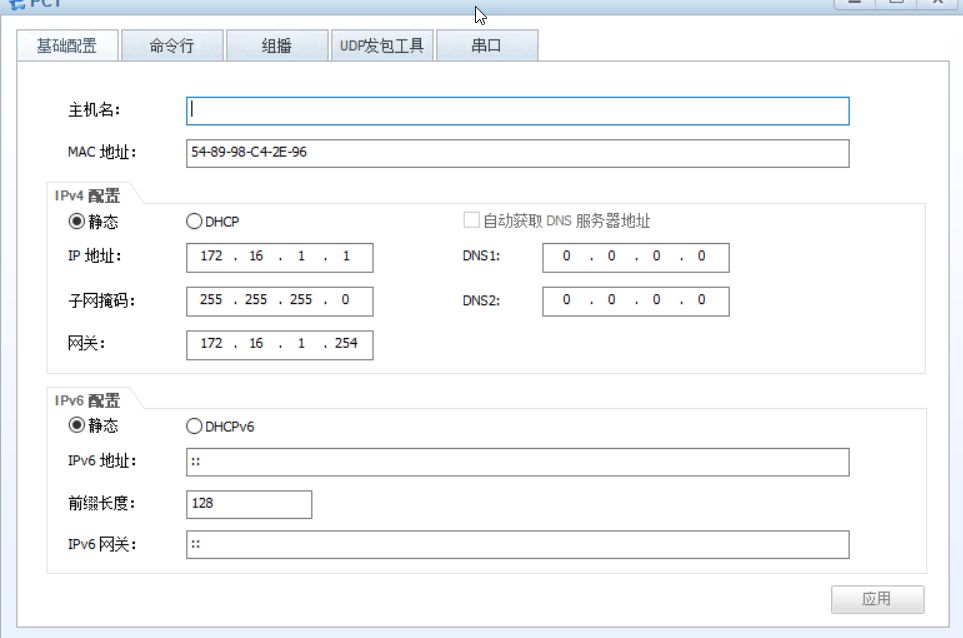Select the IPv6 静态 radio button
Image resolution: width=963 pixels, height=638 pixels.
coord(76,426)
